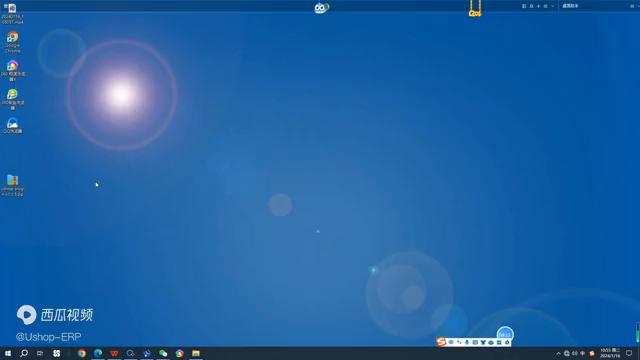Click the Sogou input method S logo
Image resolution: width=640 pixels, height=360 pixels.
pos(441,342)
